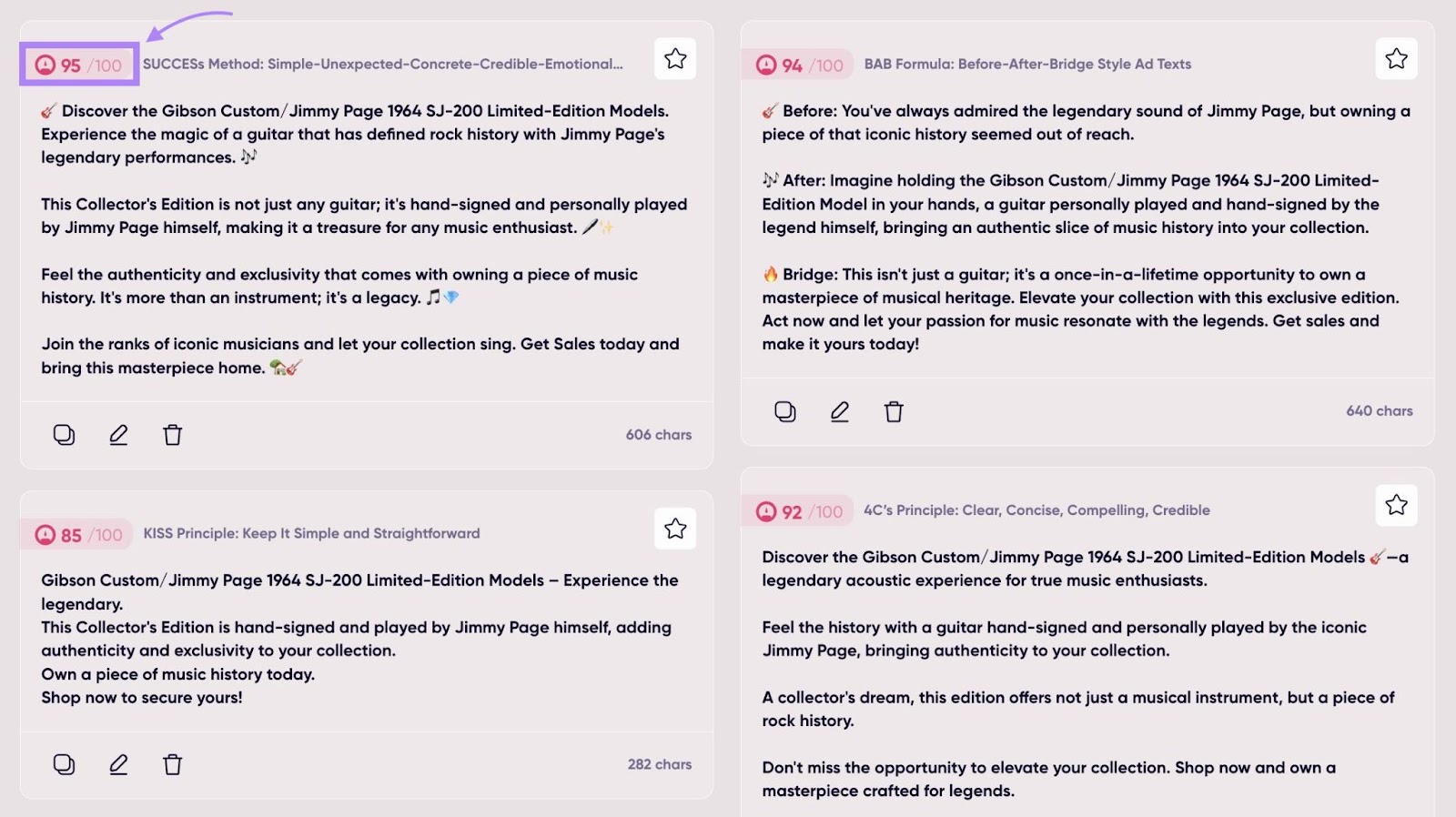Copy the SUCCESs Method ad text
1456x817 pixels.
(64, 435)
